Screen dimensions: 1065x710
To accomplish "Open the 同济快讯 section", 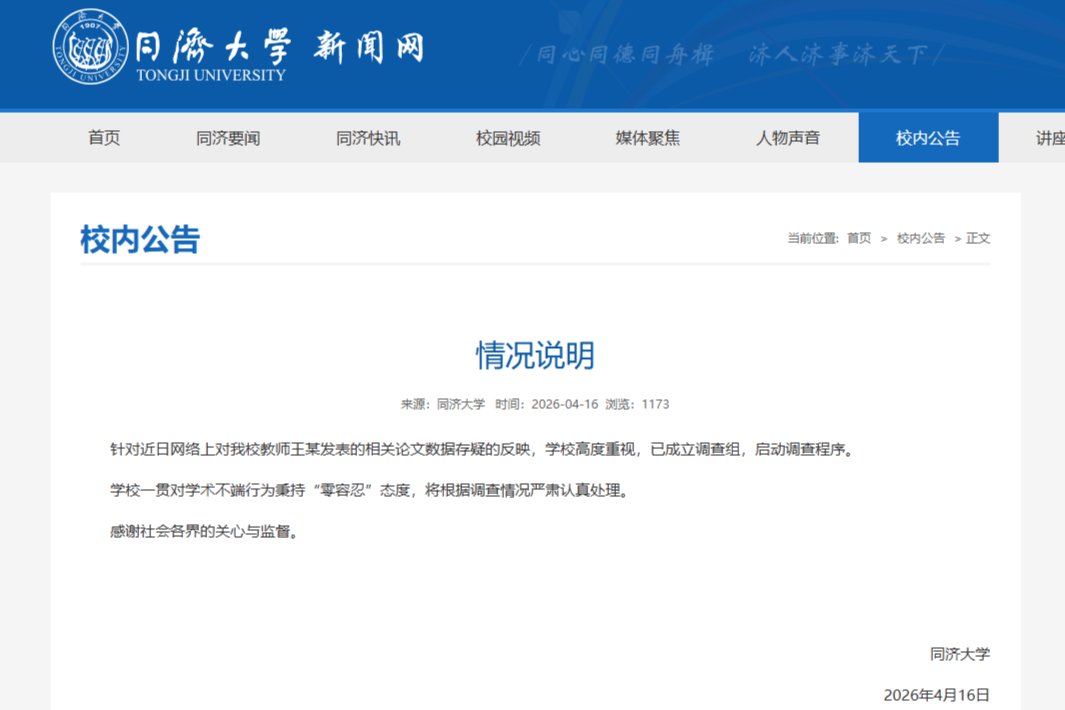I will click(x=368, y=138).
